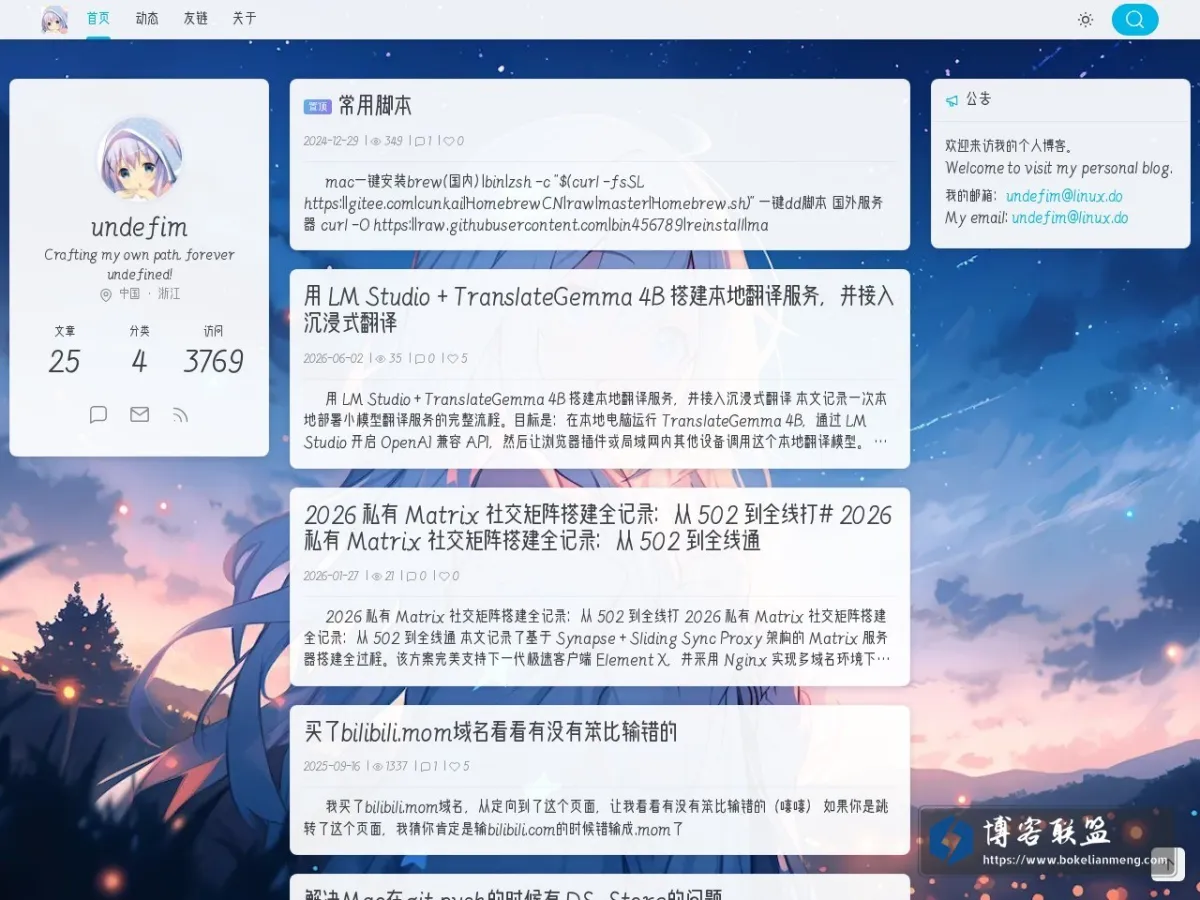Image resolution: width=1200 pixels, height=900 pixels.
Task: Click the undefim profile avatar image
Action: [139, 160]
